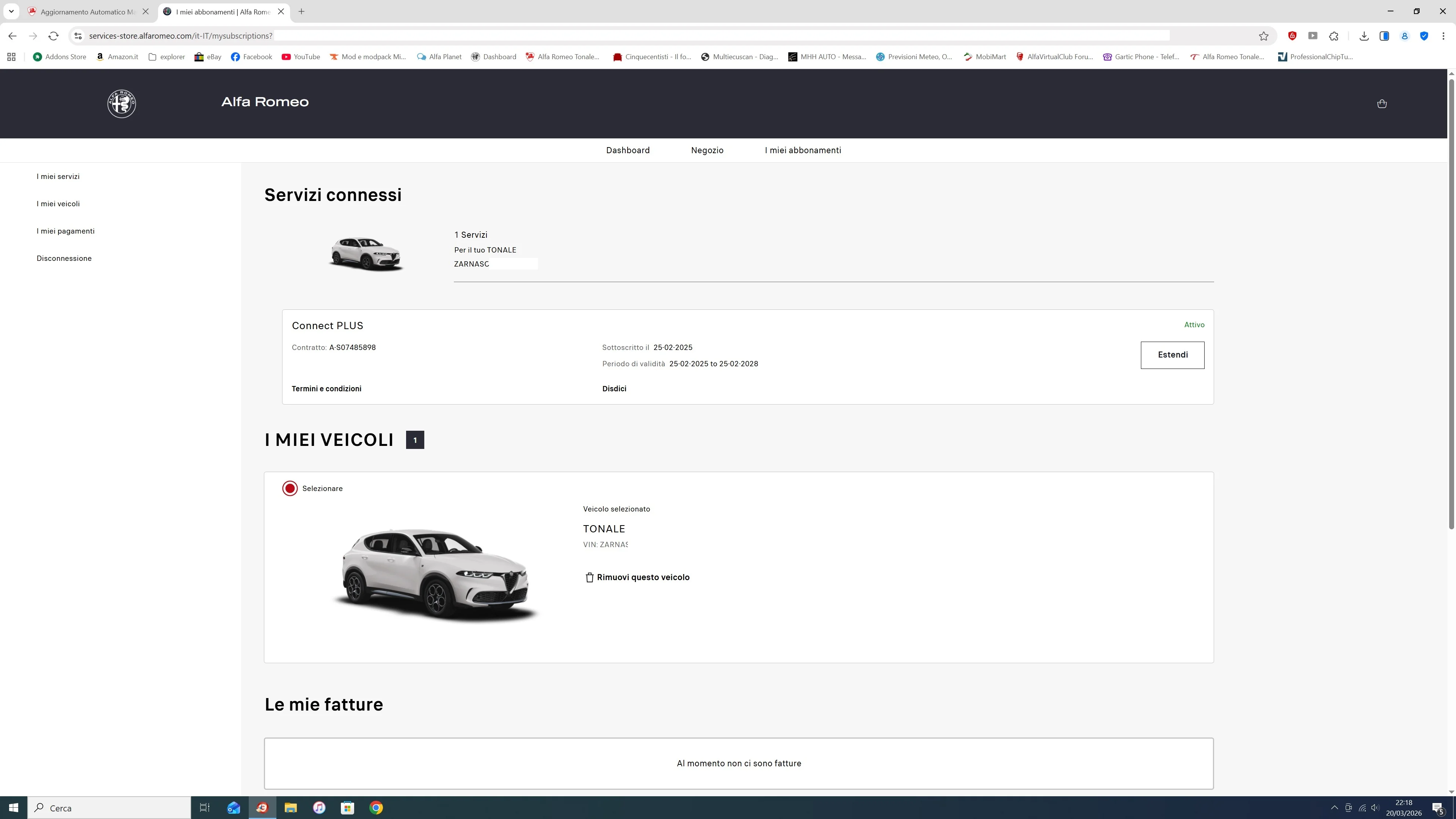
Task: View site information icon in address bar
Action: pos(78,36)
